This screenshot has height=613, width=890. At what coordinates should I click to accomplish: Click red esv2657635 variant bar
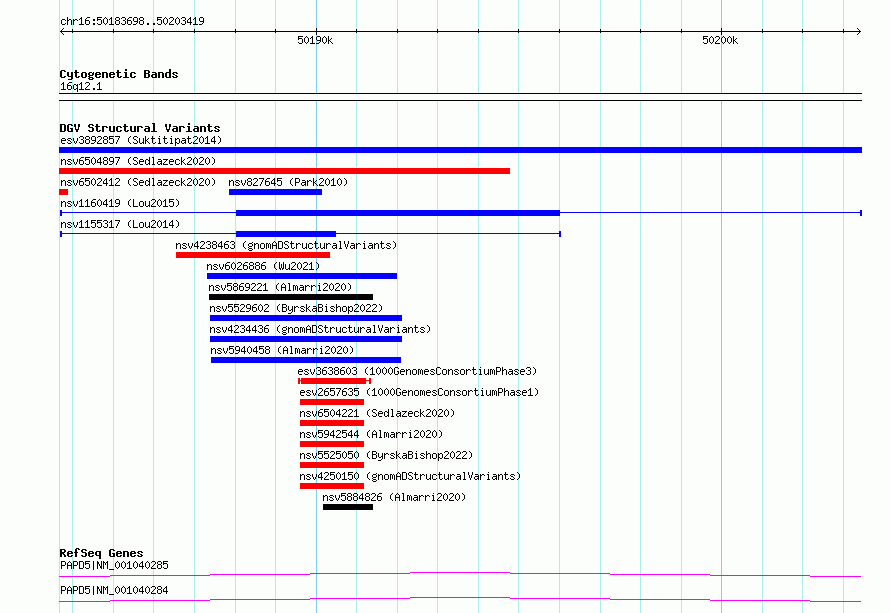(x=332, y=402)
